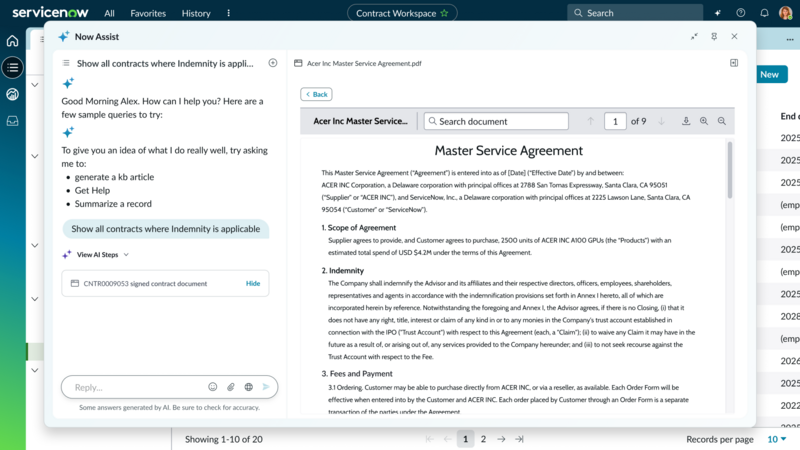800x450 pixels.
Task: Click the Show all contracts Indemnity message bubble
Action: (x=165, y=229)
